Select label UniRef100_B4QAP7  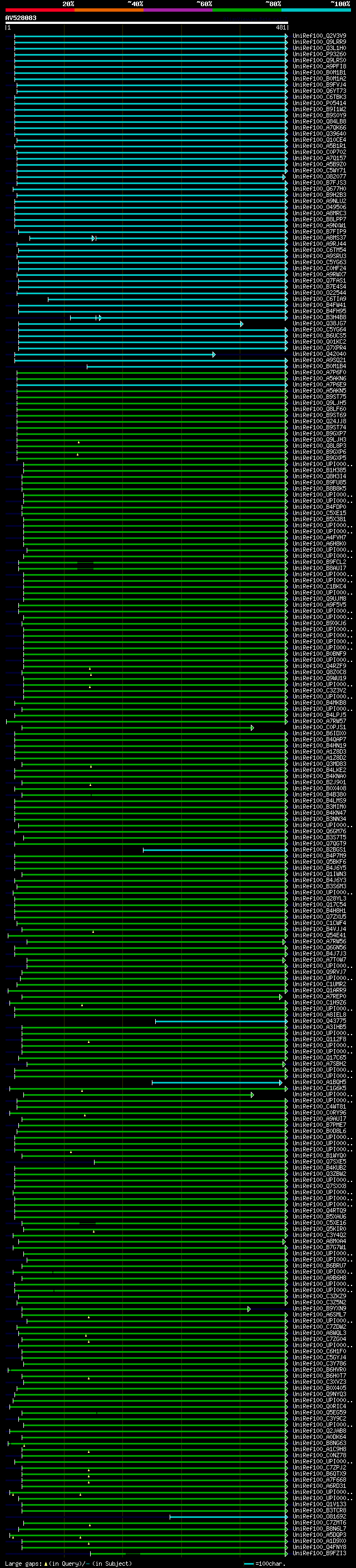pyautogui.click(x=319, y=740)
